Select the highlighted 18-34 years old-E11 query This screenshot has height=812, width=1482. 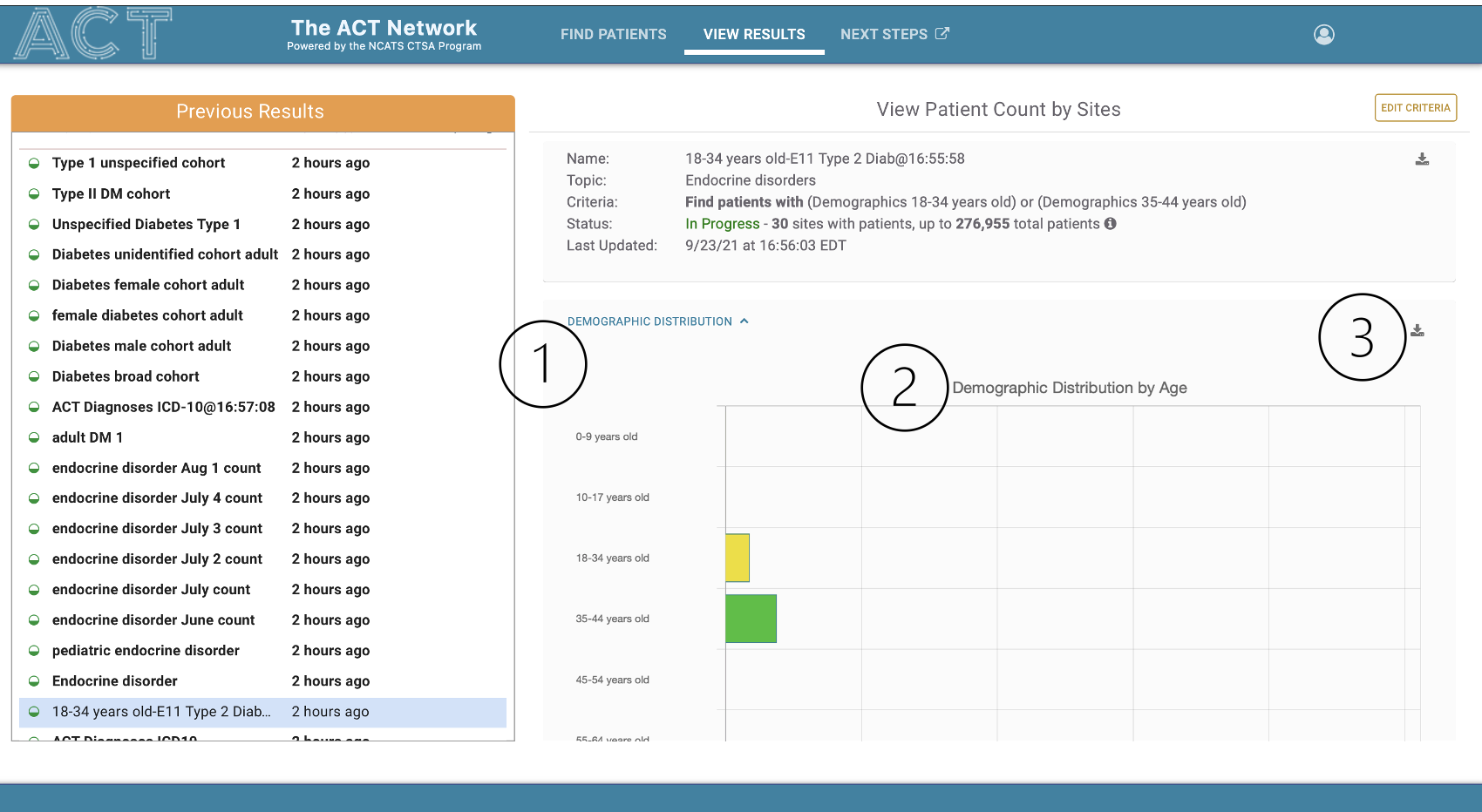(x=161, y=712)
